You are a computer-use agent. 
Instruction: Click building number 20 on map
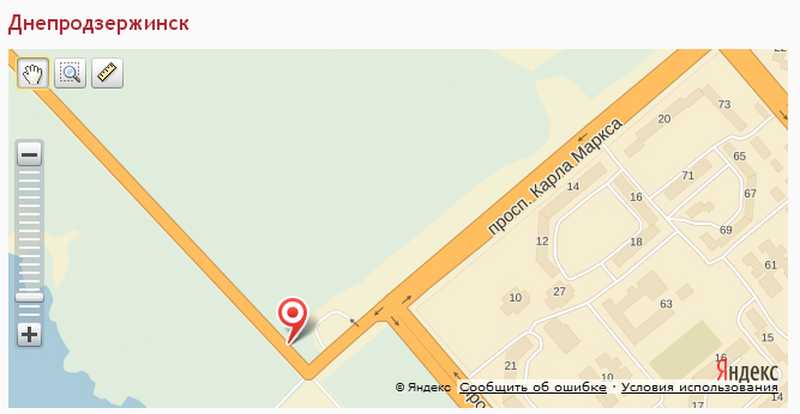(x=664, y=119)
